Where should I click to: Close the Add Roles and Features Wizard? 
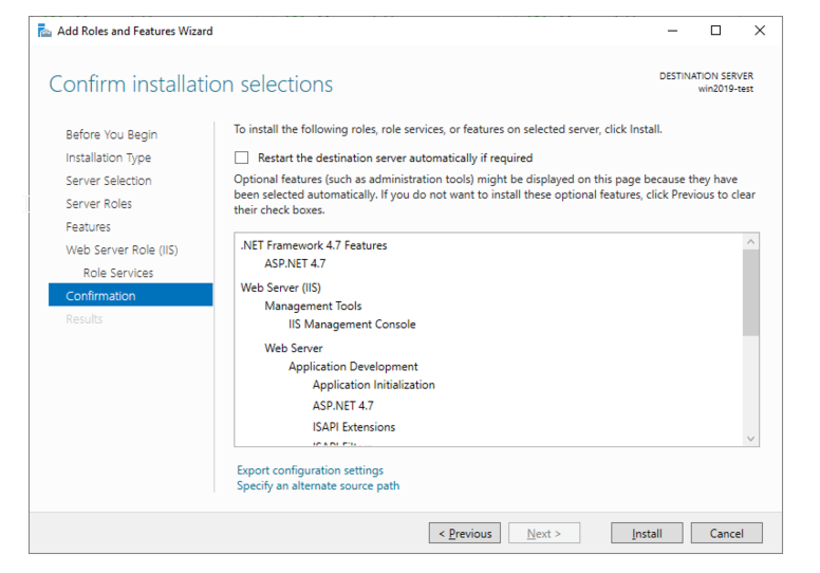point(759,31)
